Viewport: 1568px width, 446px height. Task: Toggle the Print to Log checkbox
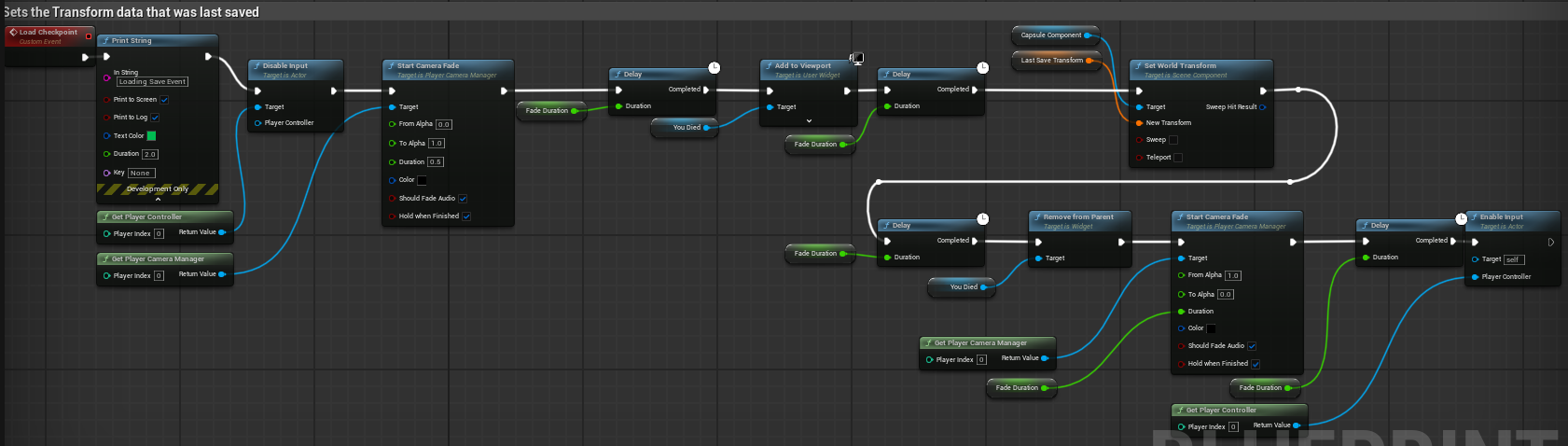point(155,118)
